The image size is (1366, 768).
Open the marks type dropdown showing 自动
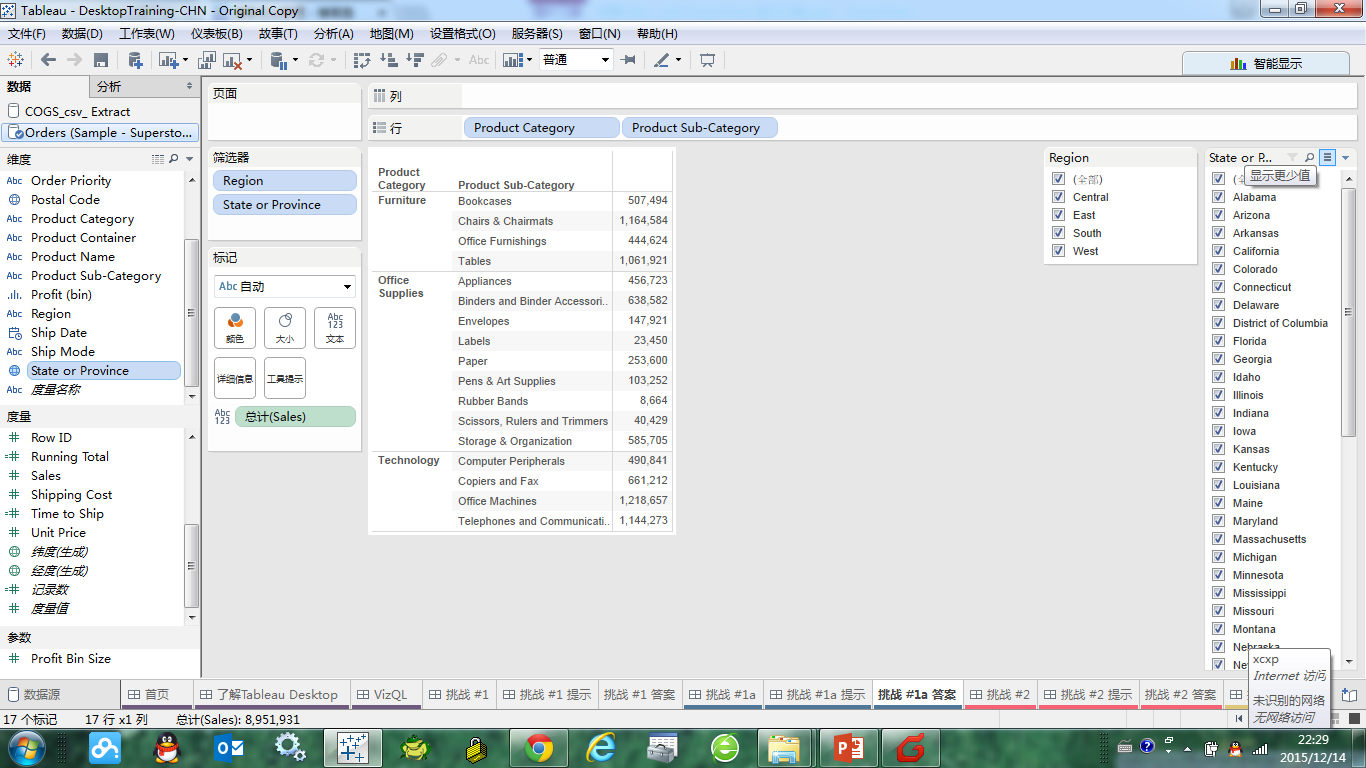point(285,287)
